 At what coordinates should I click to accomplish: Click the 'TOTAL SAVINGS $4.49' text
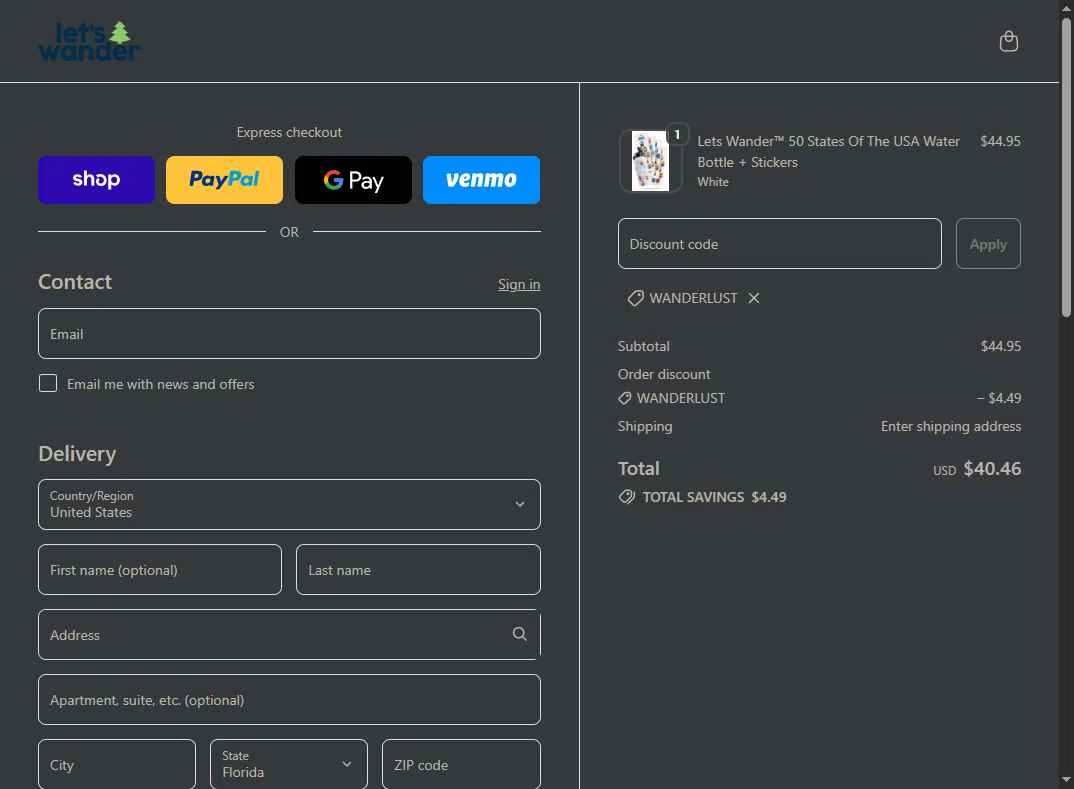714,497
